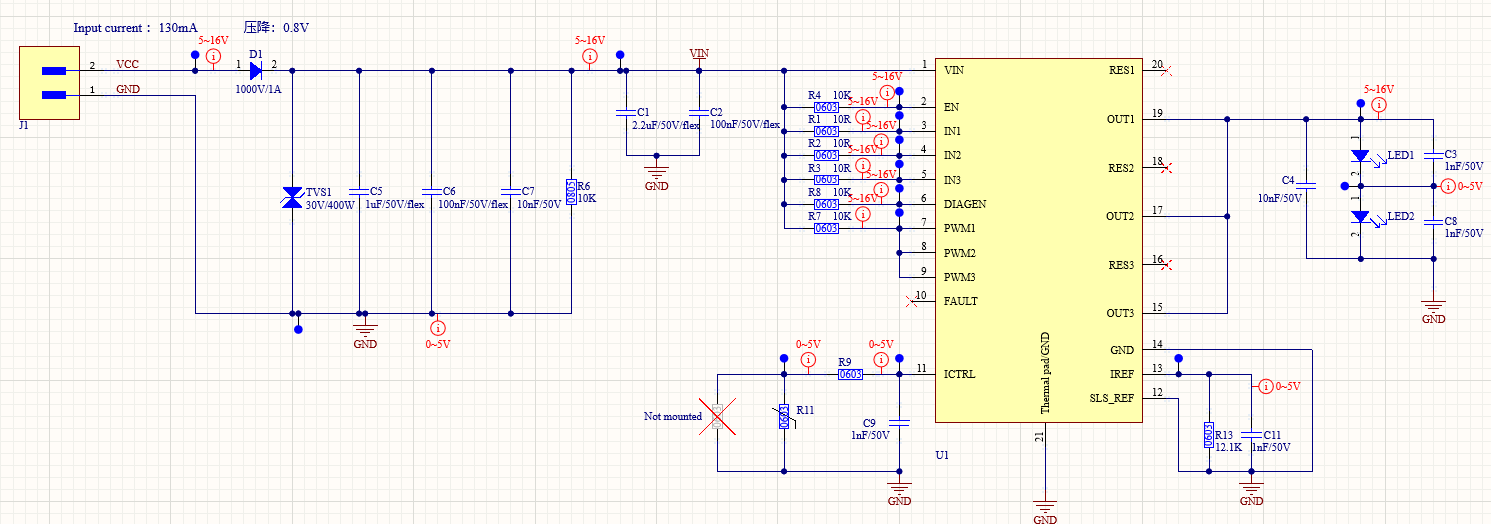This screenshot has height=524, width=1491.
Task: Select resistor R9 feeding ICTRL
Action: 850,374
